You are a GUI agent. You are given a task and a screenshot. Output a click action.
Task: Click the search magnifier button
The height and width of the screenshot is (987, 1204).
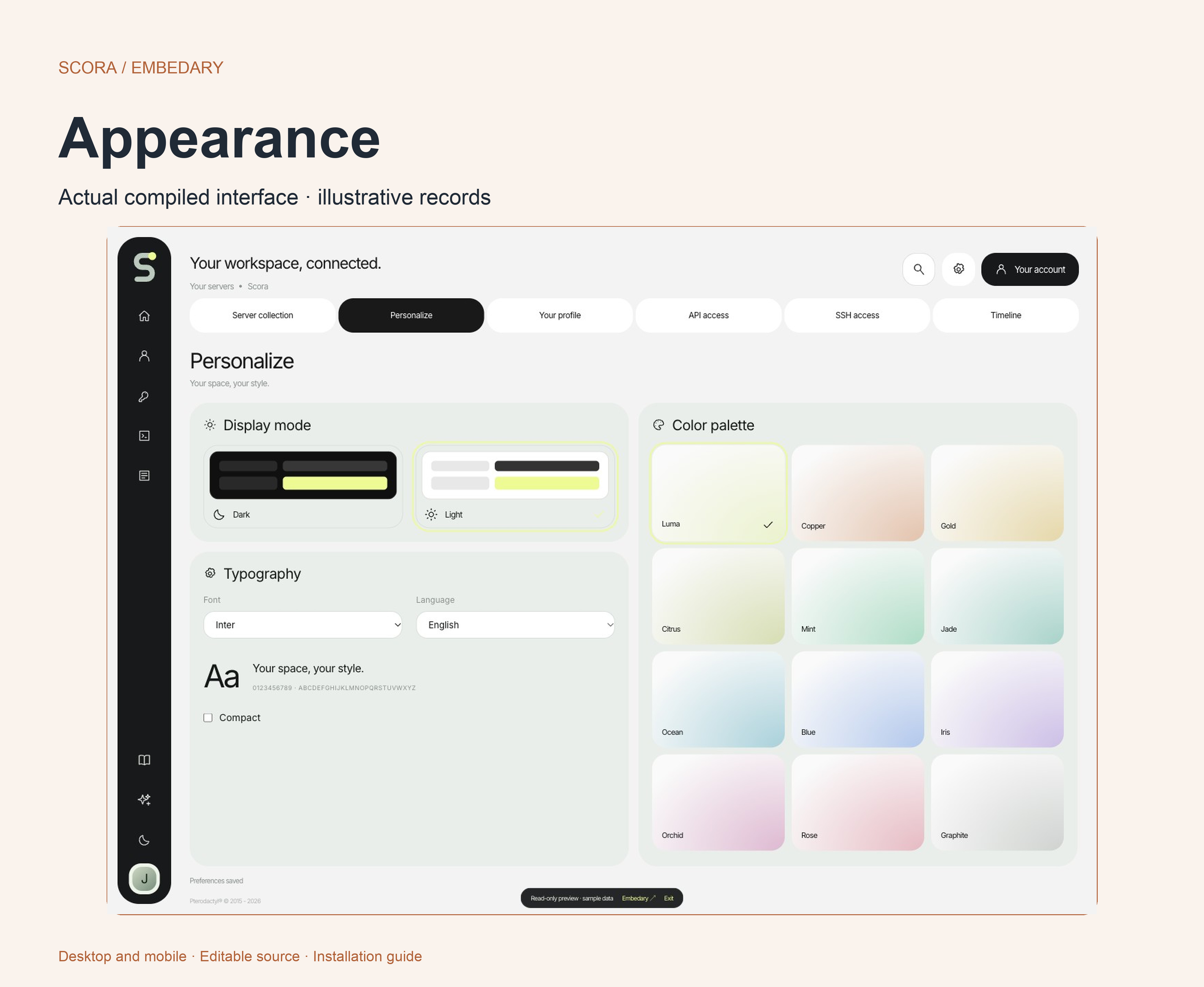(919, 269)
